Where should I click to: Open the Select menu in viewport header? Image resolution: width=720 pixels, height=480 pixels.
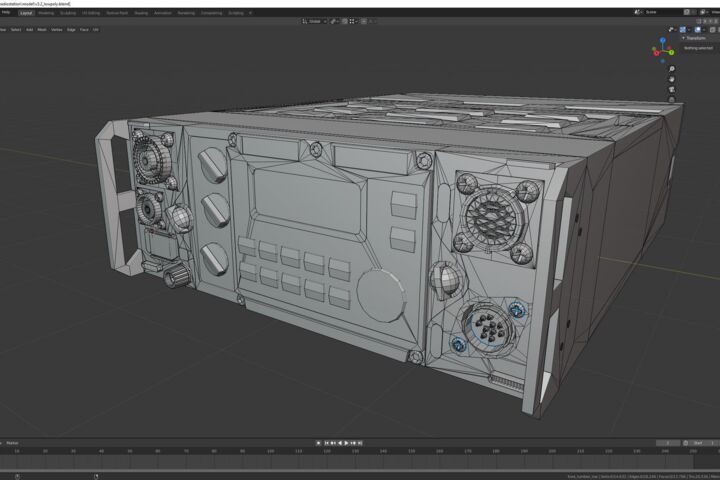point(16,29)
